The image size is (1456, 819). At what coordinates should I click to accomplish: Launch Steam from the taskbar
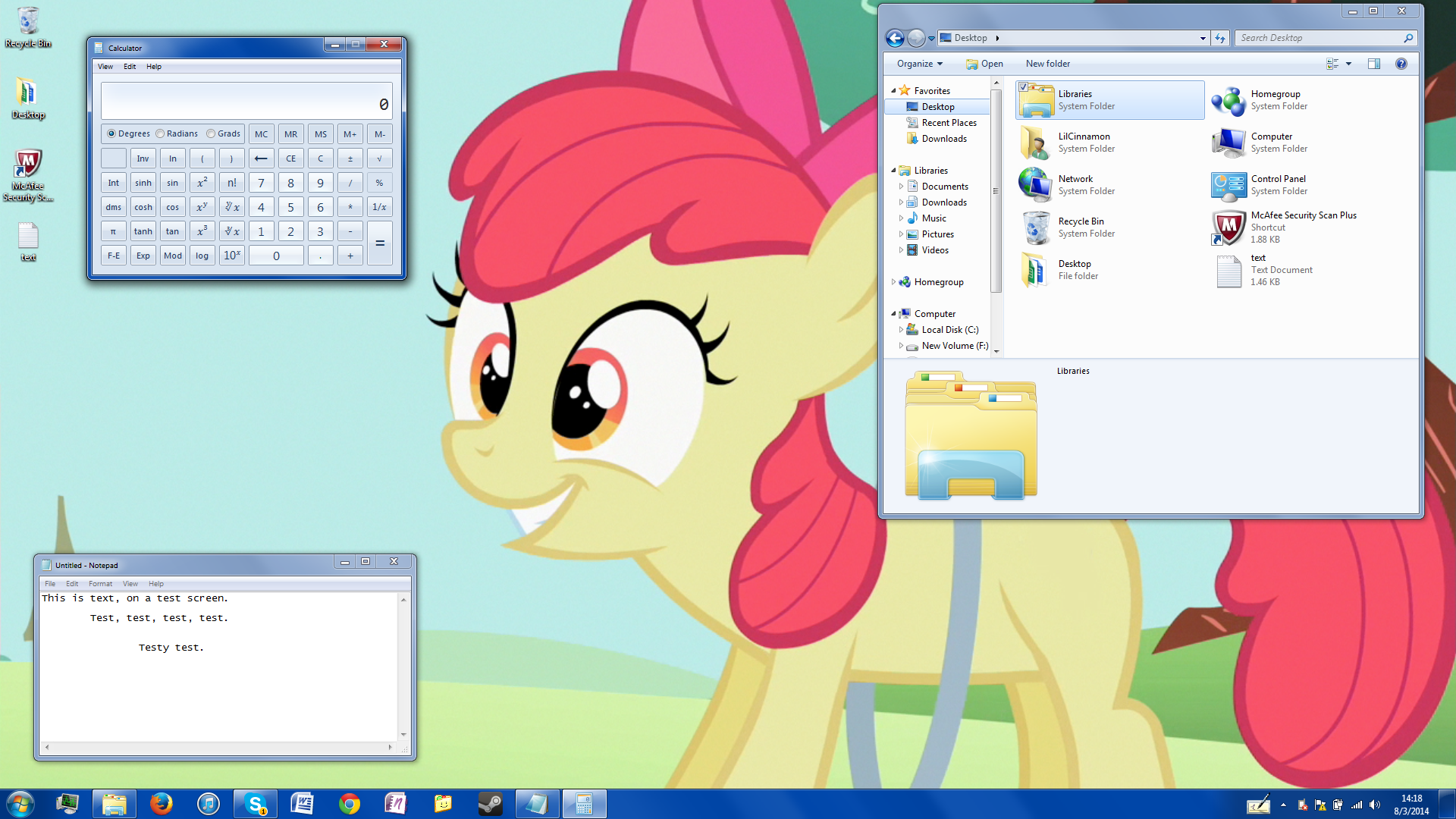[x=490, y=804]
